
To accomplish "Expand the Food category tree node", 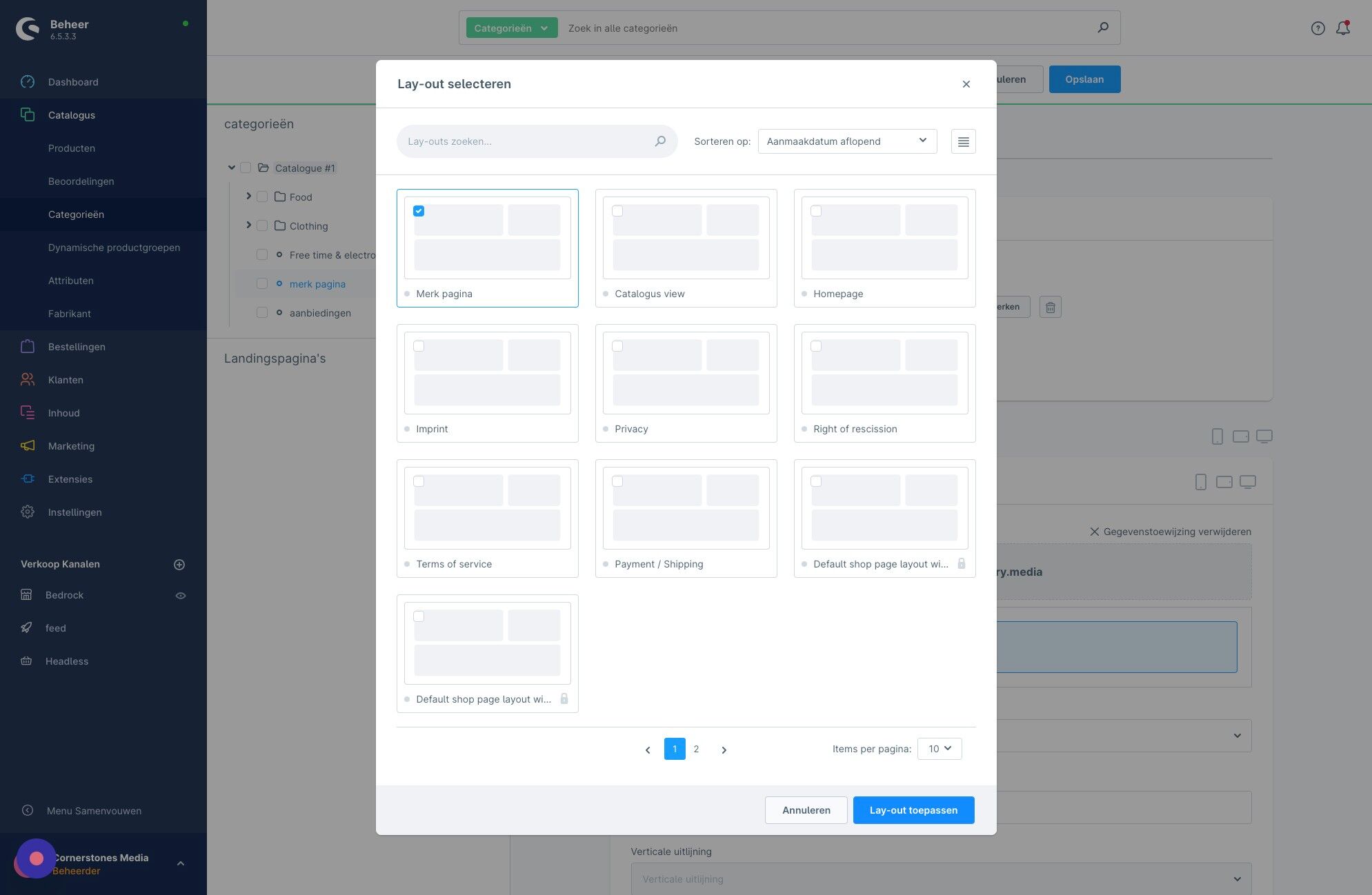I will coord(248,197).
